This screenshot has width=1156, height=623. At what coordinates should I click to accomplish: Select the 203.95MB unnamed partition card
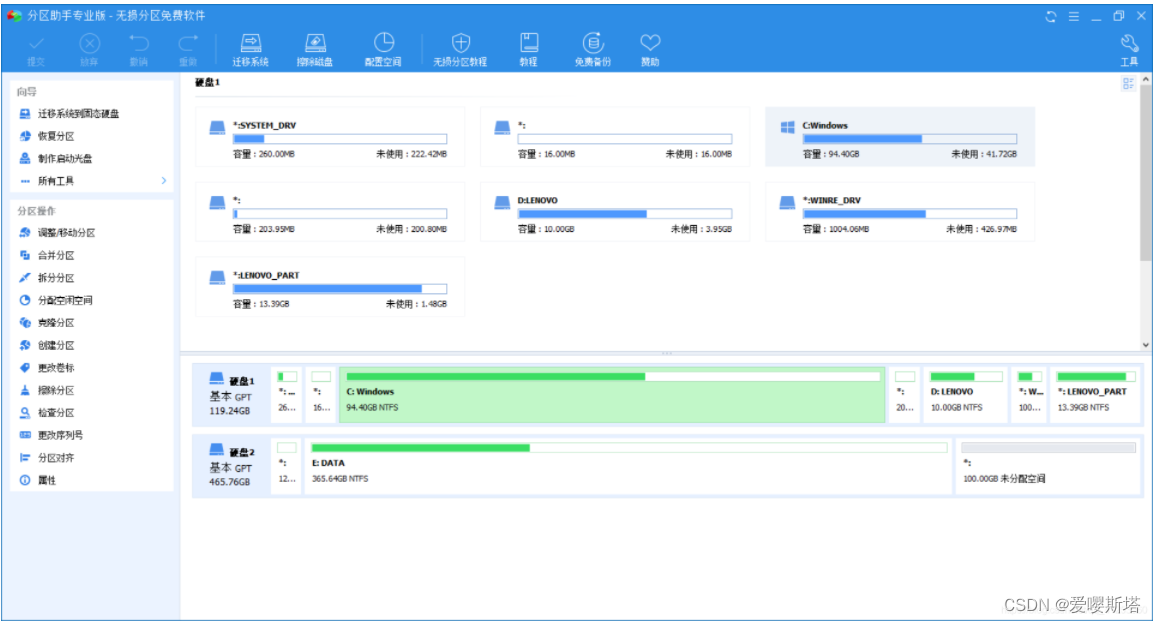coord(330,212)
